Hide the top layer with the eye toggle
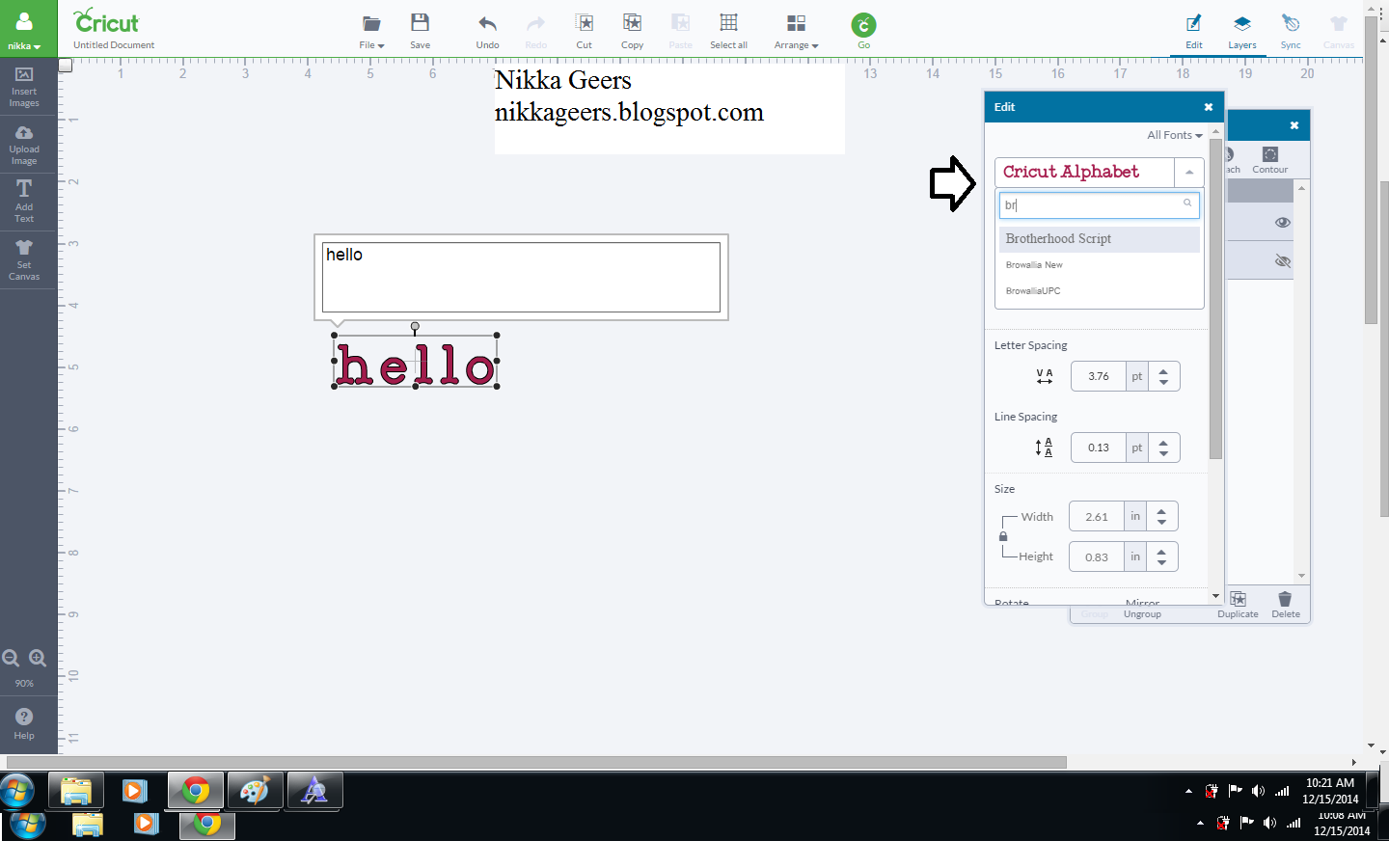1389x868 pixels. coord(1283,222)
